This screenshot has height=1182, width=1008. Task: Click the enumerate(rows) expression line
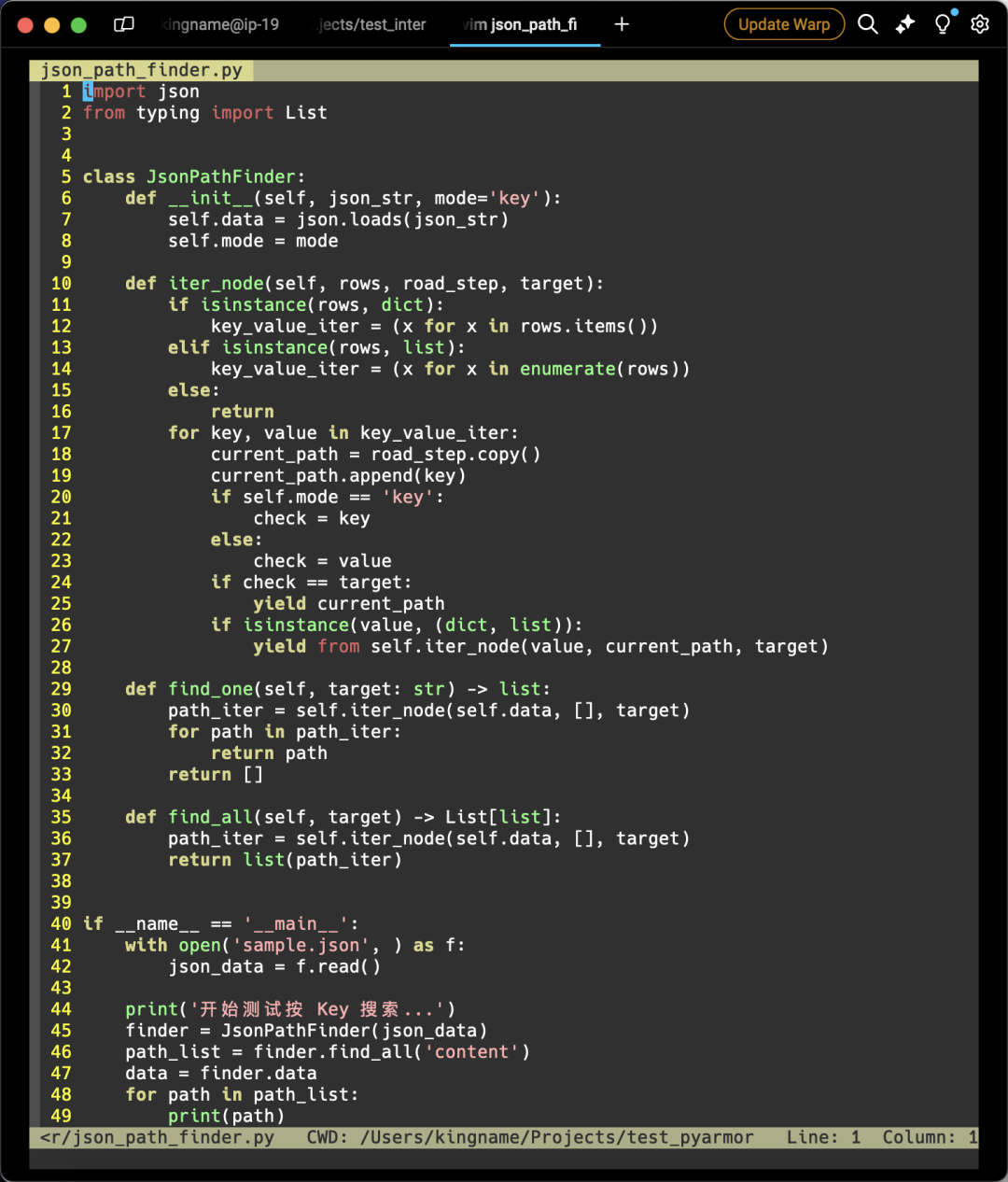click(x=451, y=370)
